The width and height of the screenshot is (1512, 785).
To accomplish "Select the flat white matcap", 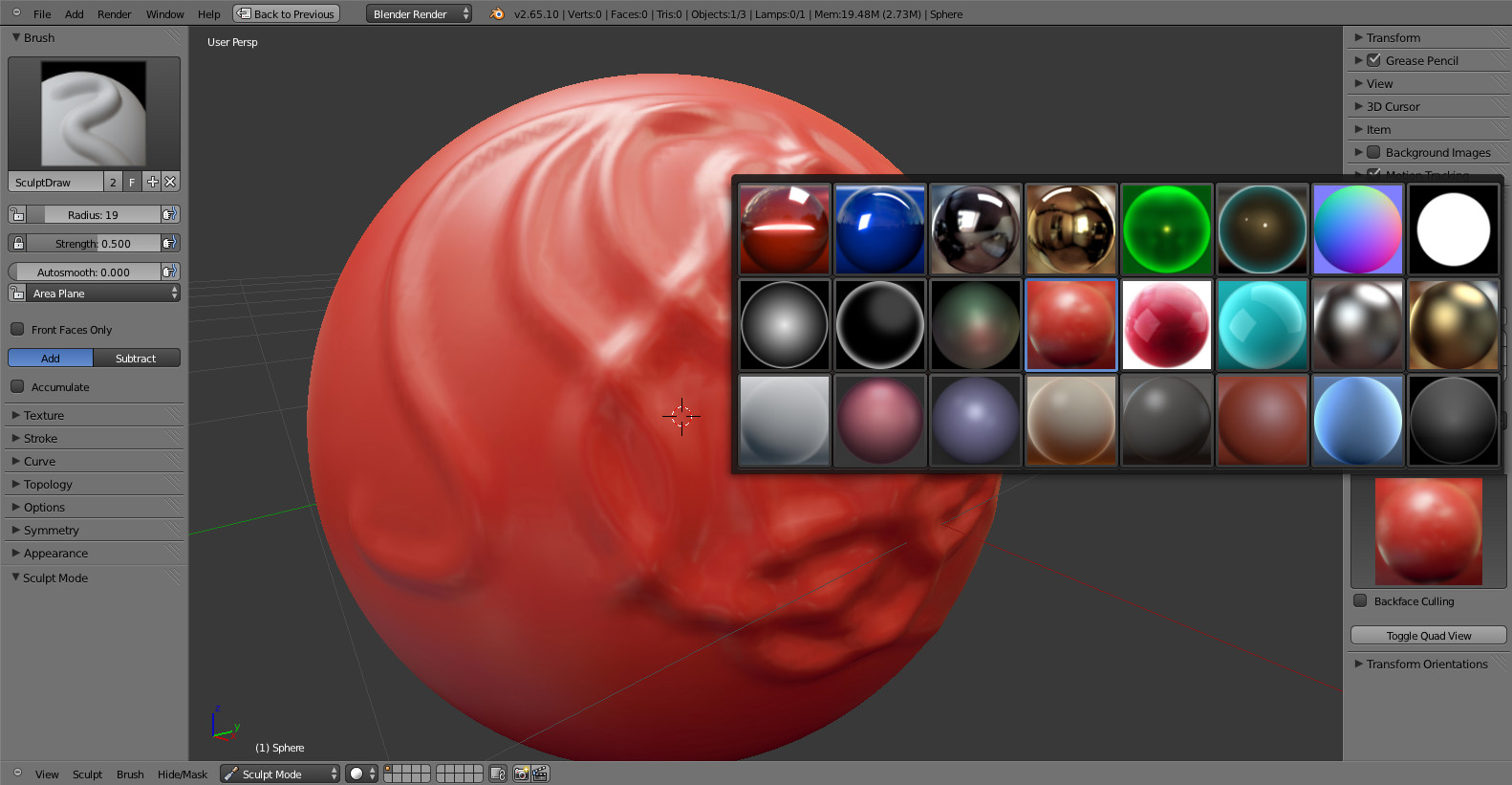I will click(1454, 229).
